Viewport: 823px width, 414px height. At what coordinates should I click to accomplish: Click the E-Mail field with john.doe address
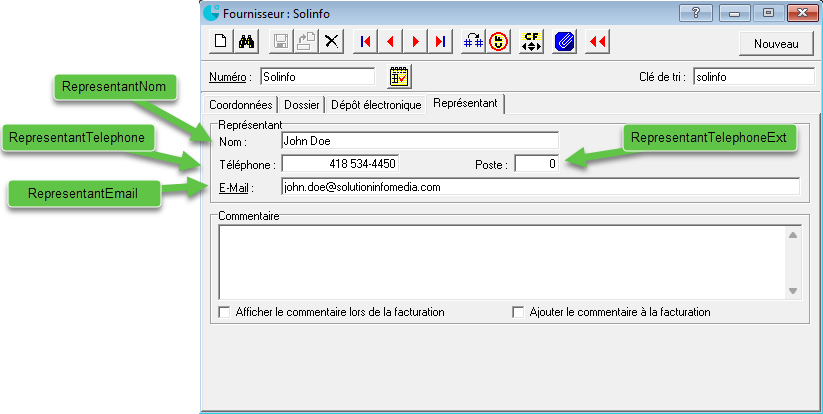[540, 187]
